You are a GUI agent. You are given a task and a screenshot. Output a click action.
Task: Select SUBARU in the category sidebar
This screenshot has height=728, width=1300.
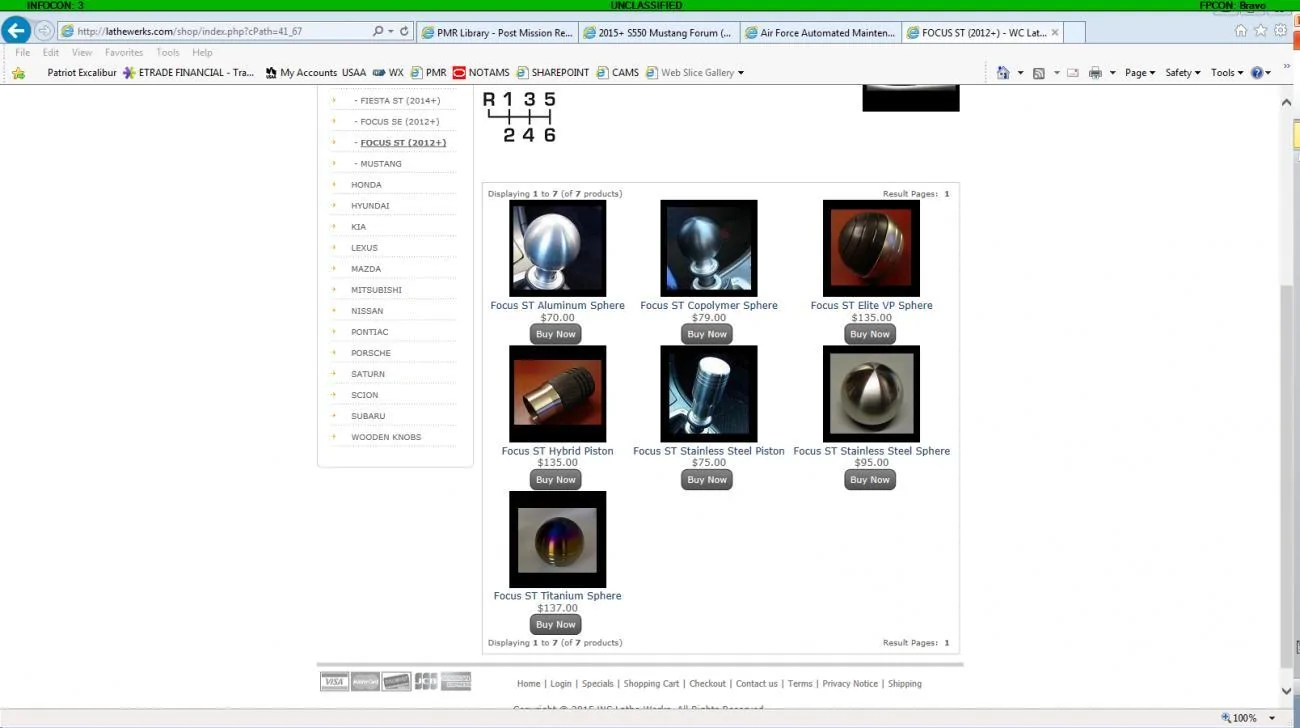coord(368,416)
